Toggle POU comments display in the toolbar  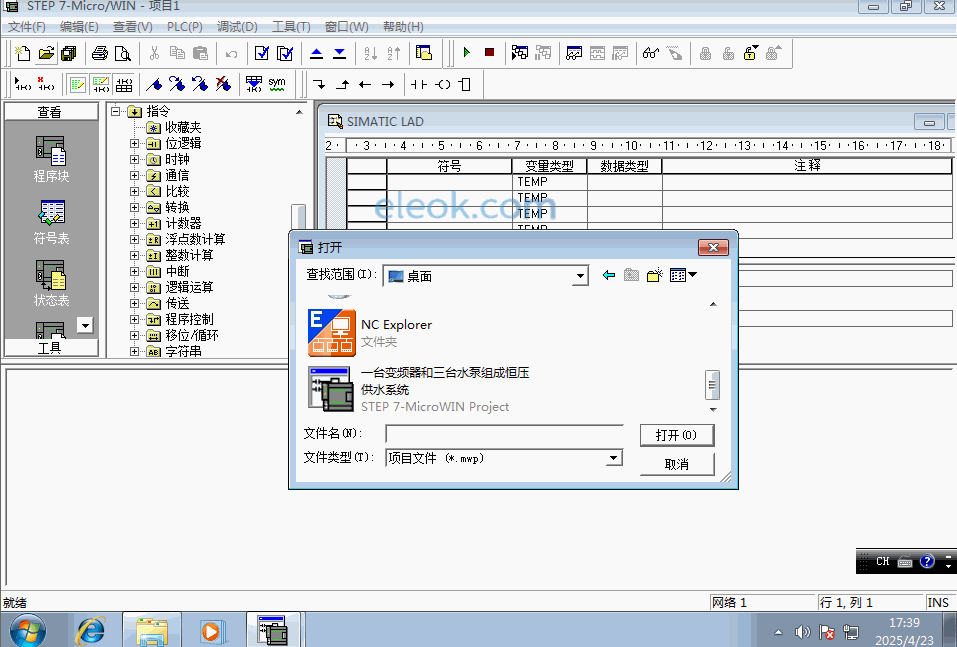pyautogui.click(x=78, y=84)
